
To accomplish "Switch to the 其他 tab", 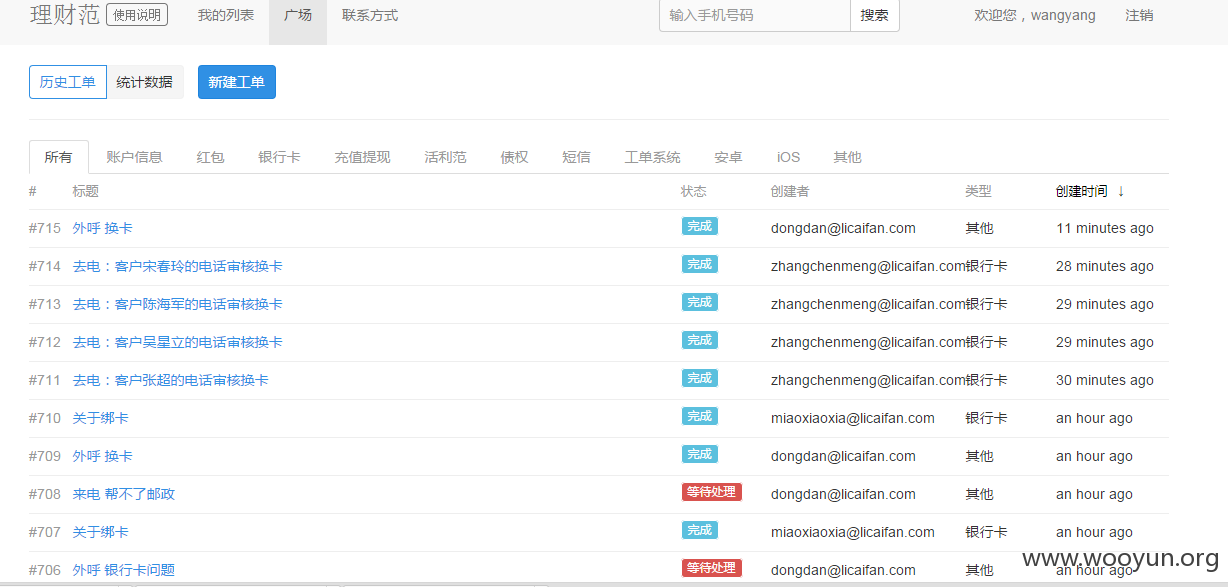I will tap(847, 157).
